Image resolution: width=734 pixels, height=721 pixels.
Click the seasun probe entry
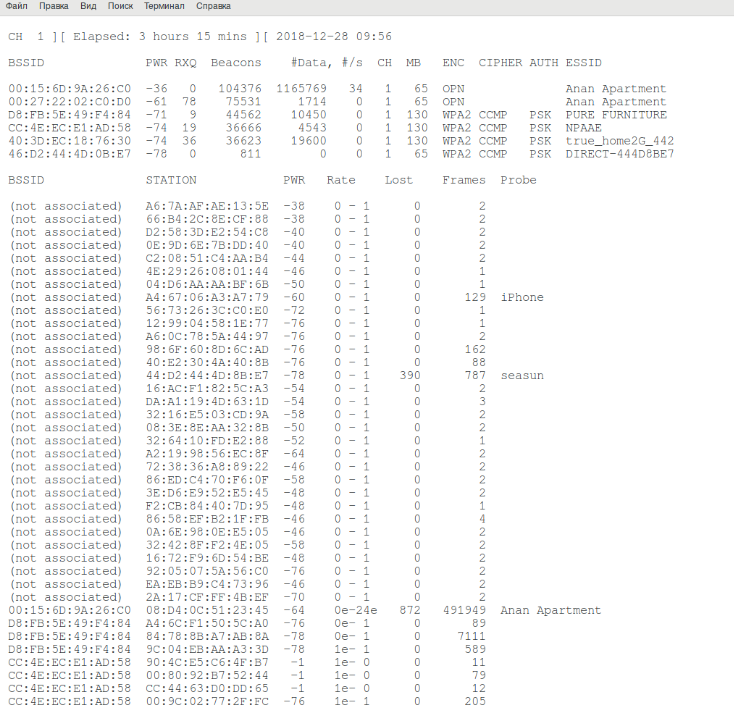[522, 375]
